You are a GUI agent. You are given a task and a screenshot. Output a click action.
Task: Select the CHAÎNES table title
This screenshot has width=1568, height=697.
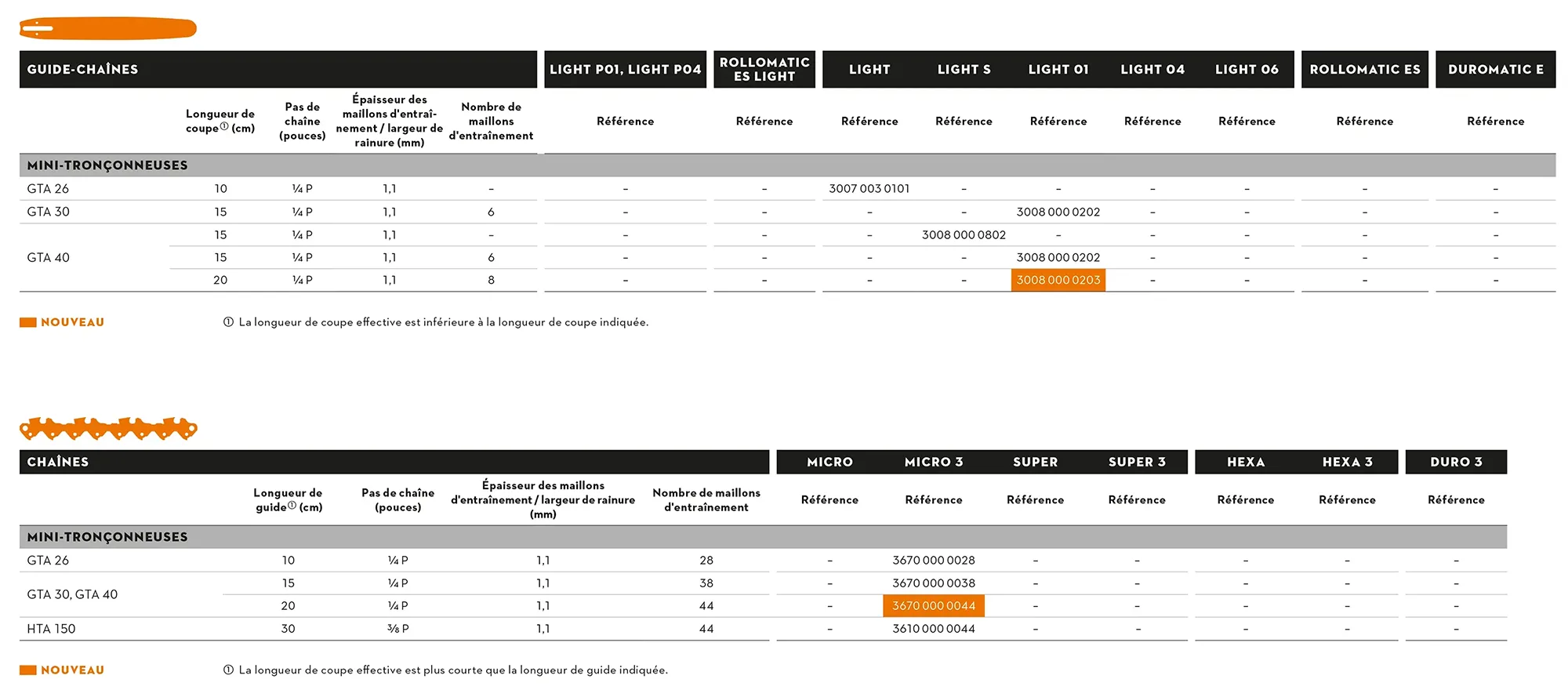click(x=58, y=462)
